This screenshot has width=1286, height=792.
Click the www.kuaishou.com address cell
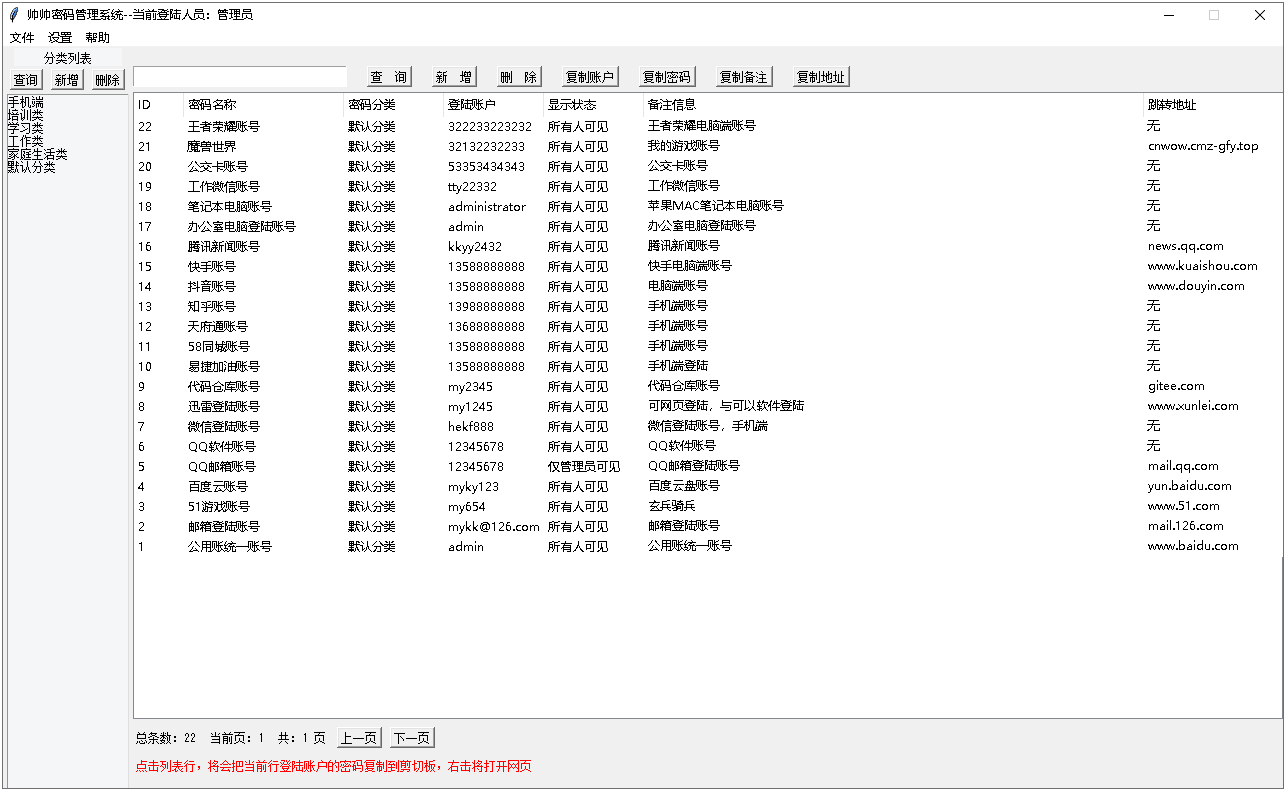point(1203,266)
